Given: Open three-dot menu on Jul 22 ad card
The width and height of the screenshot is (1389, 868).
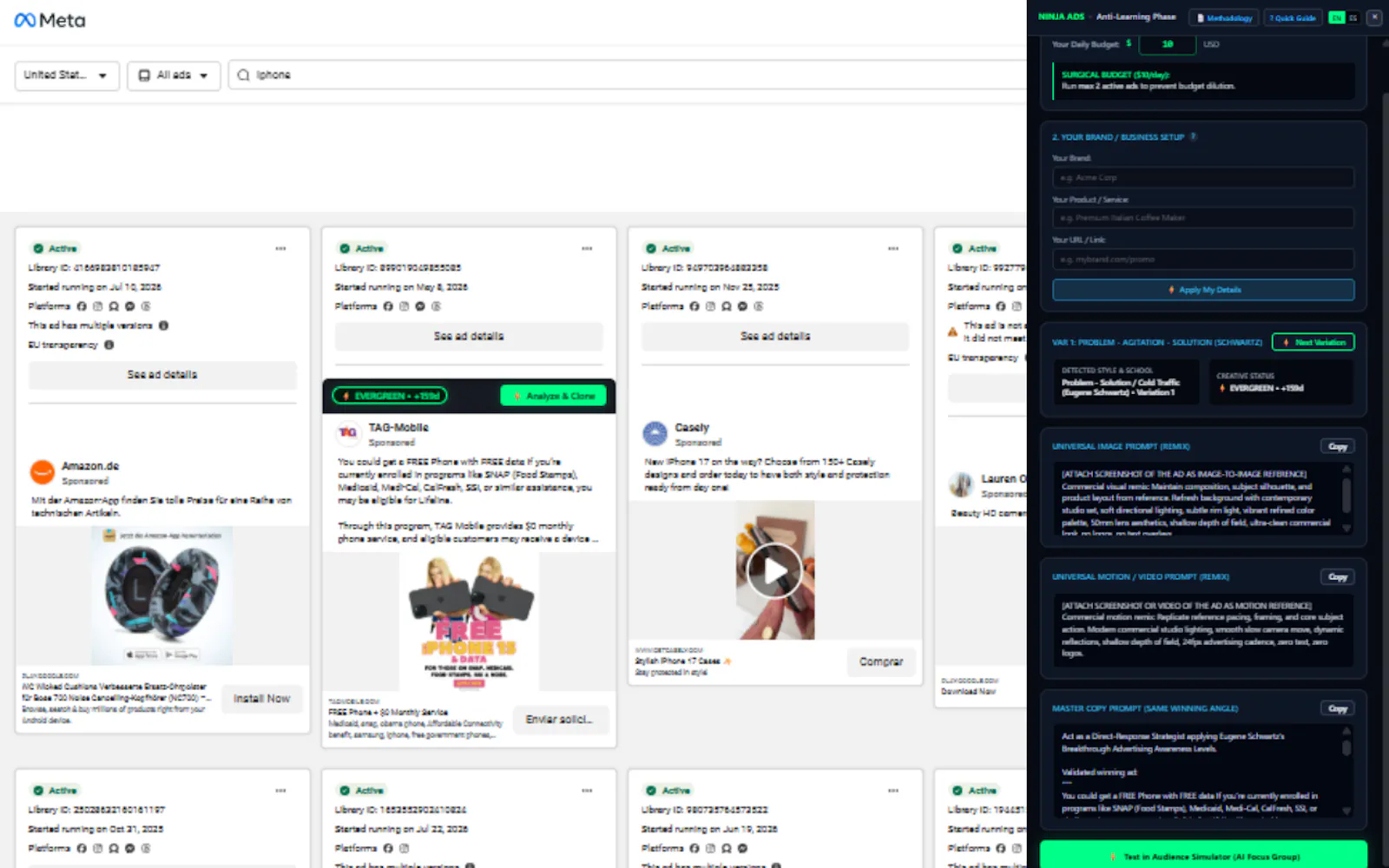Looking at the screenshot, I should pyautogui.click(x=587, y=790).
